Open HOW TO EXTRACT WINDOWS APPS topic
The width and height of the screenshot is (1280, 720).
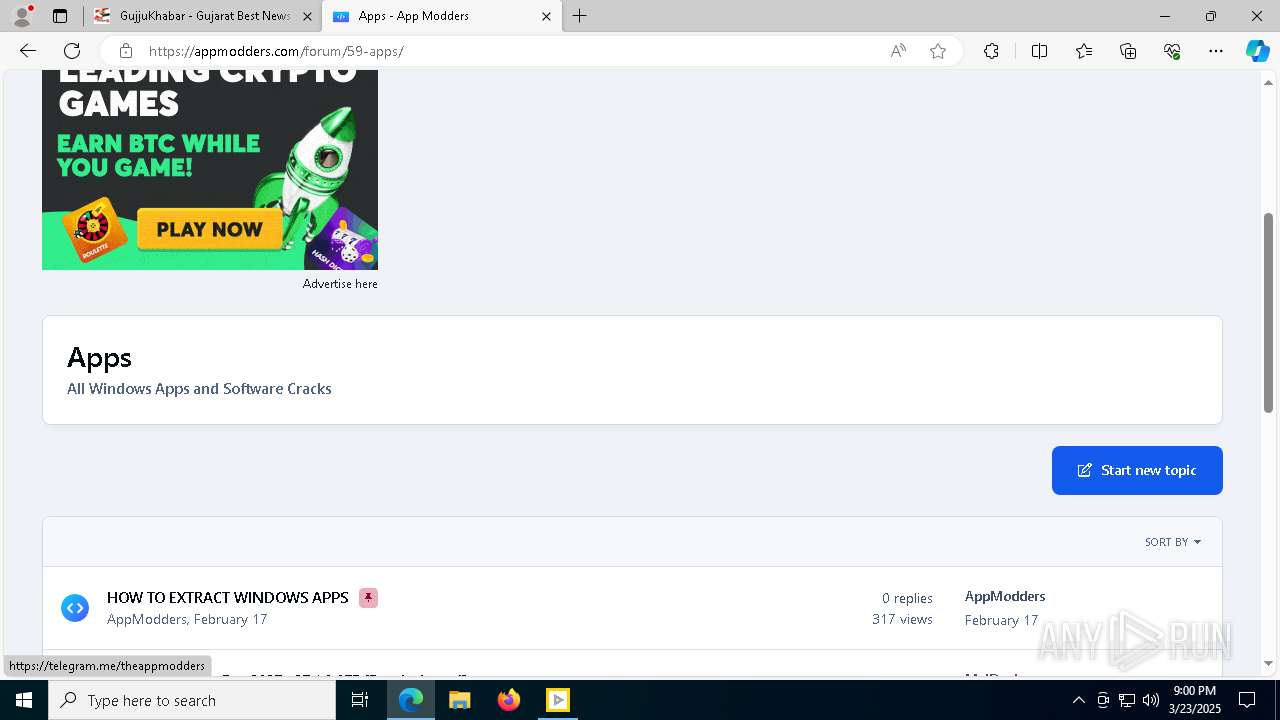(x=228, y=597)
